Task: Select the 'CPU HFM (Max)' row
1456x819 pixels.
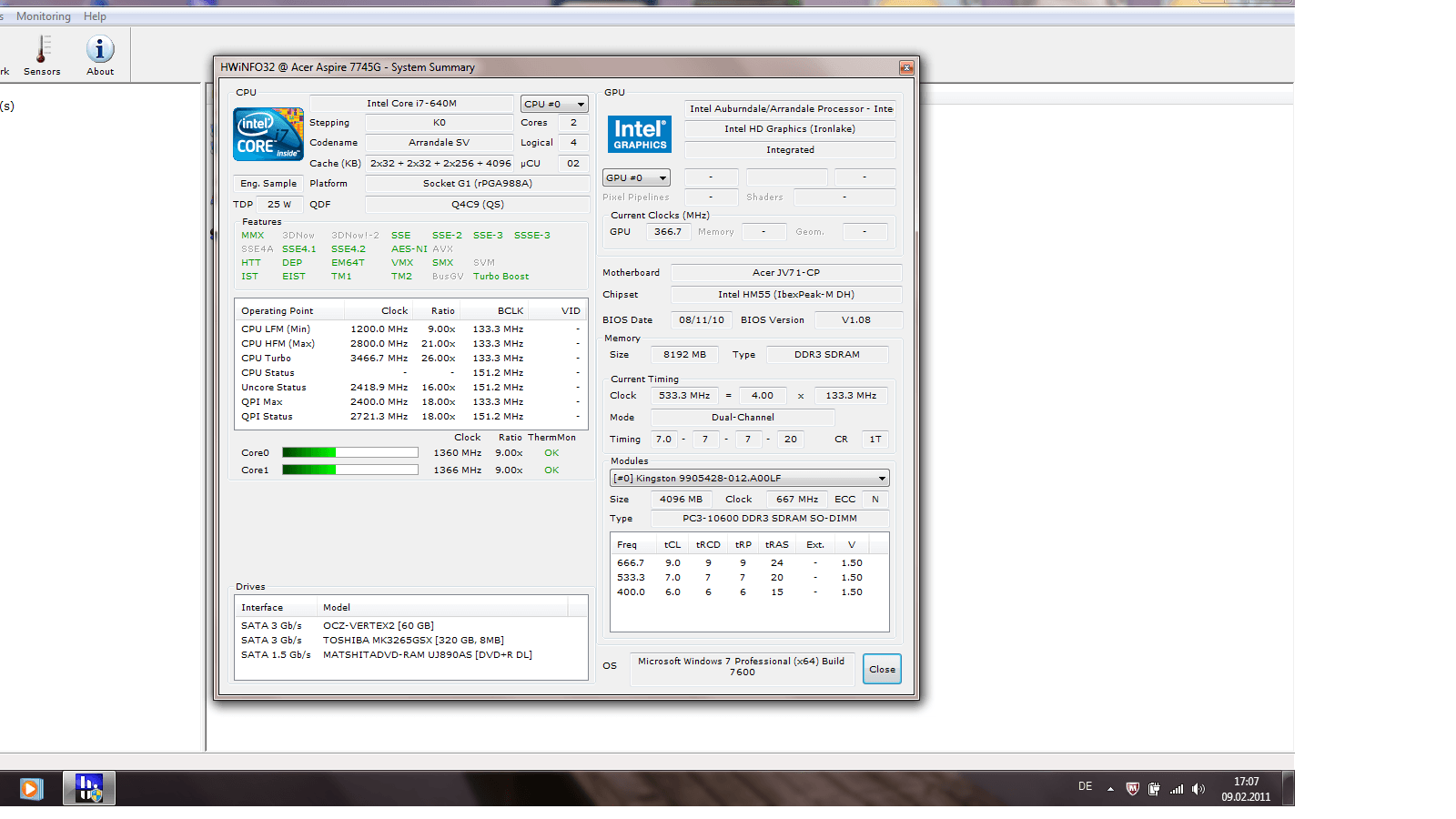Action: pos(411,344)
